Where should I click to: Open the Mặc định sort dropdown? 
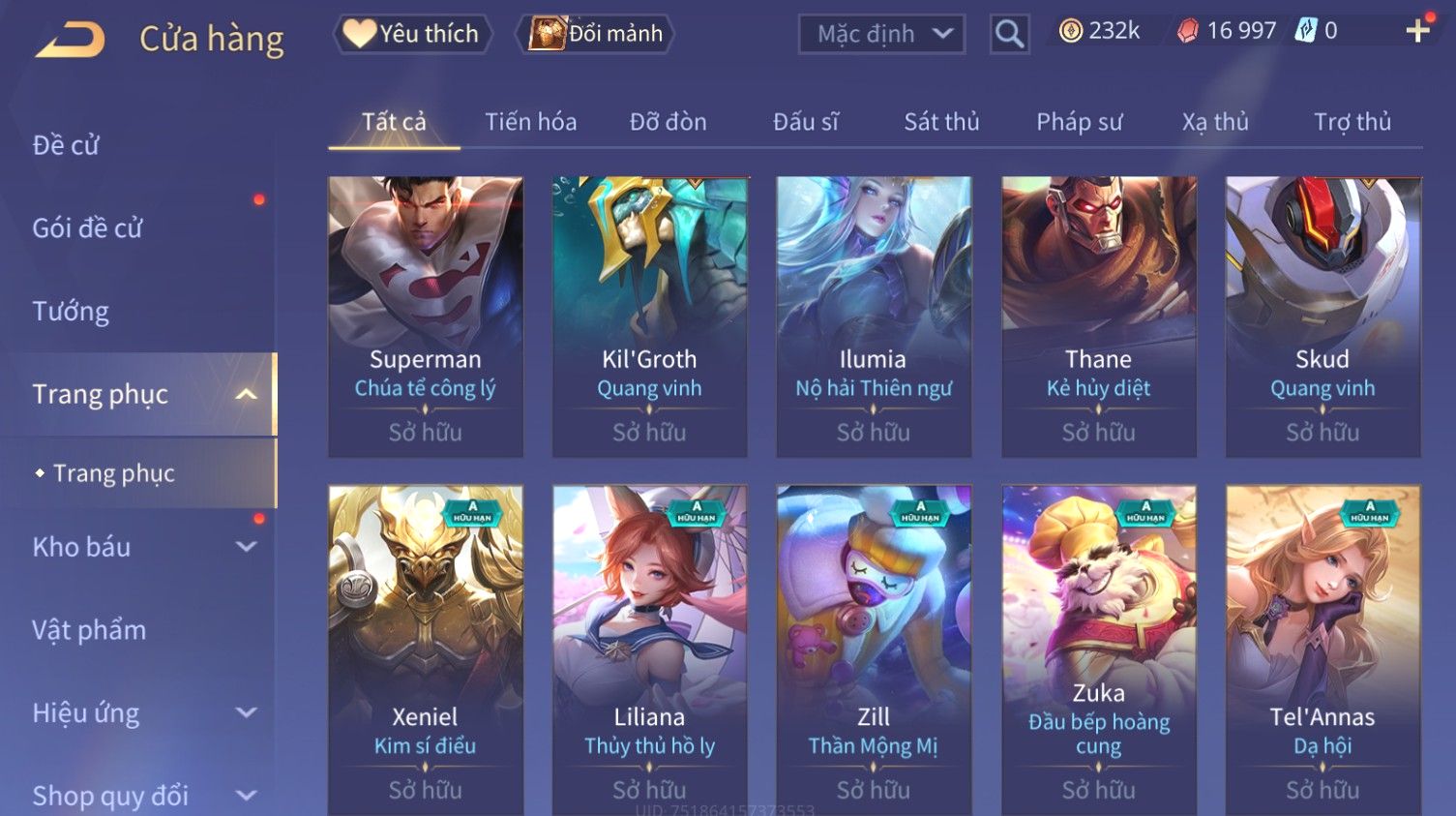(x=881, y=35)
